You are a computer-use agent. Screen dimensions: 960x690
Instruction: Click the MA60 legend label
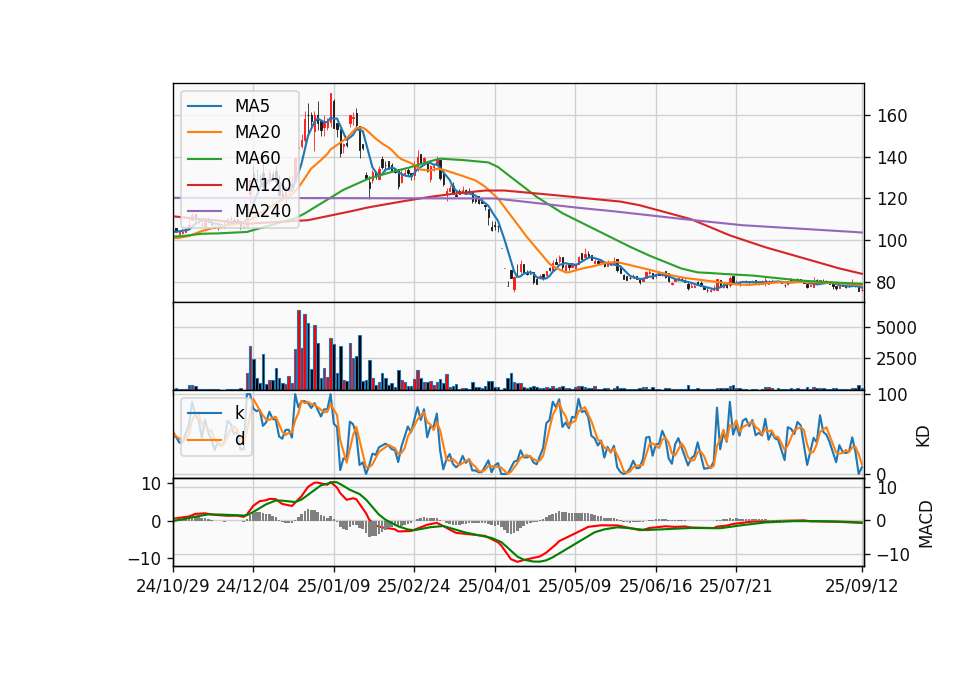[257, 158]
